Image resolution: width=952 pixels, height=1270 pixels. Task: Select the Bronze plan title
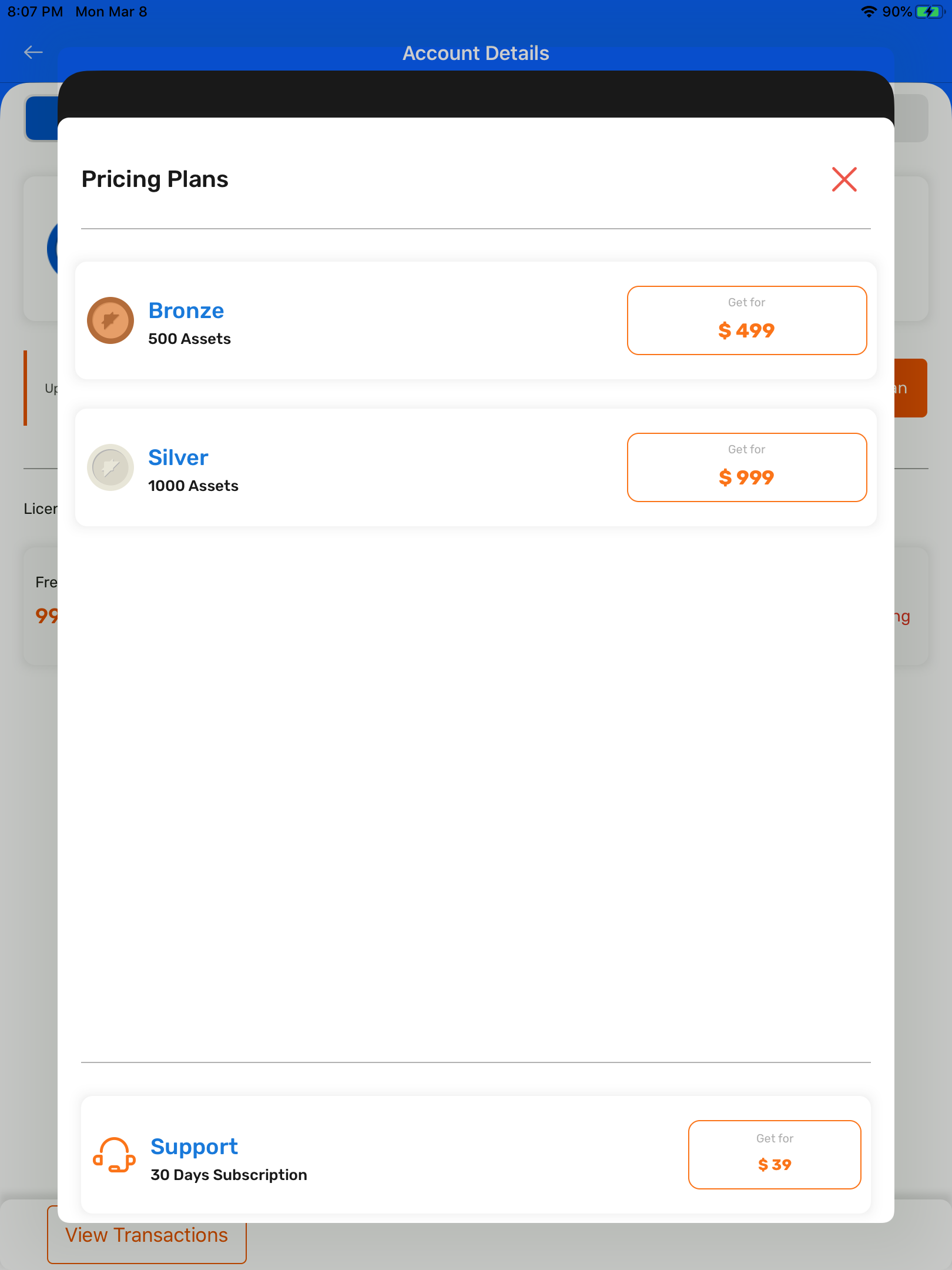[x=186, y=310]
